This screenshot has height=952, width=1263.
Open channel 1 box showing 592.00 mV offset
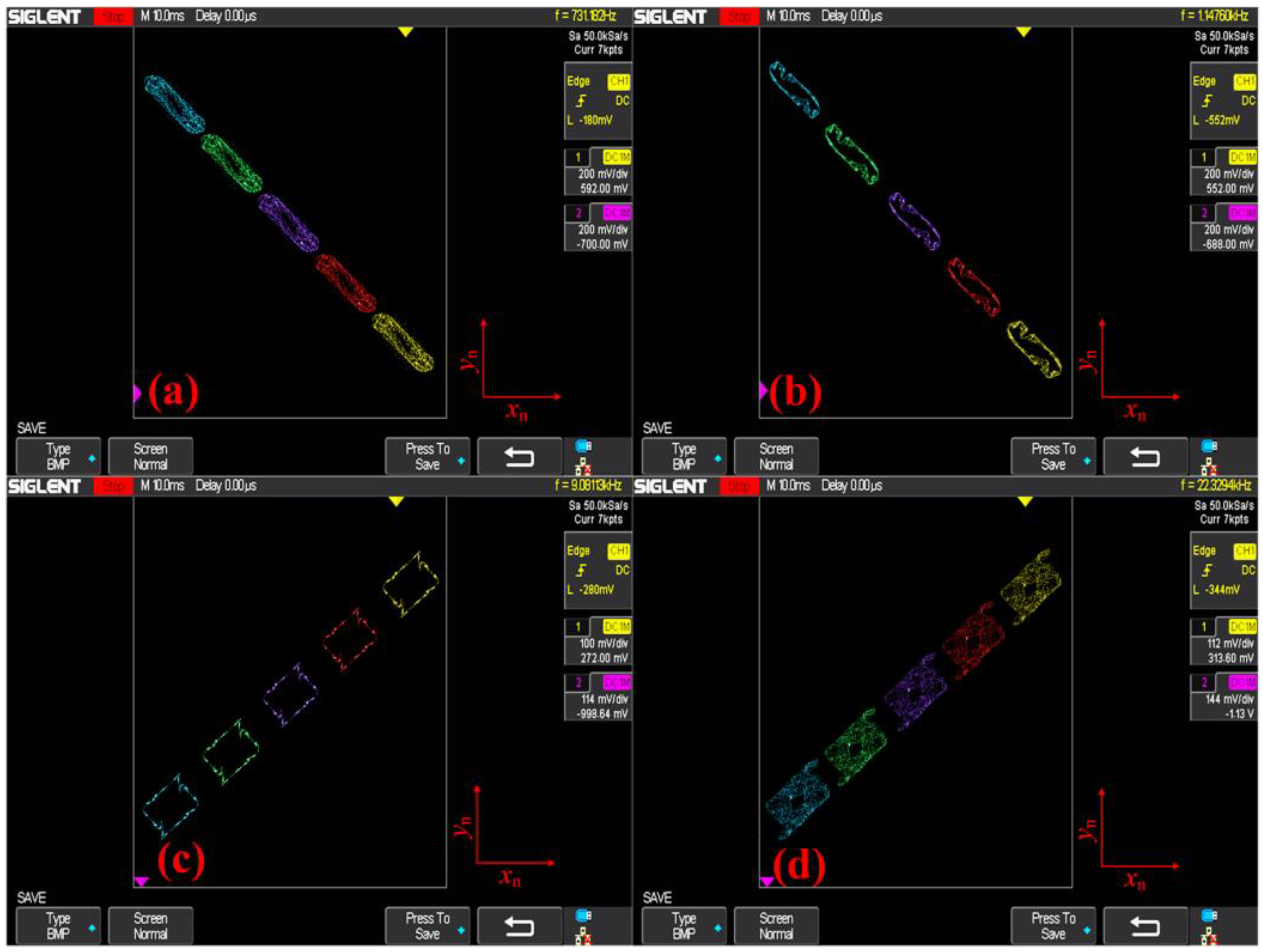click(x=598, y=173)
